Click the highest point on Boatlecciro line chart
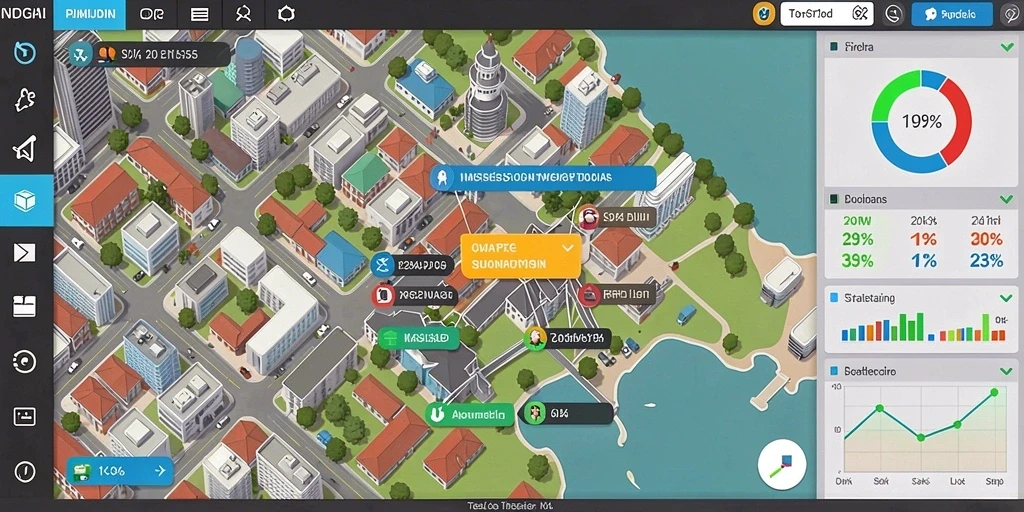 [994, 392]
